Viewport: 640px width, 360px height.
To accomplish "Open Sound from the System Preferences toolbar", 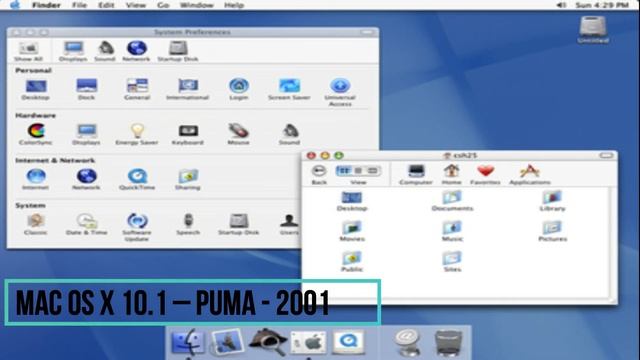I will (x=105, y=51).
